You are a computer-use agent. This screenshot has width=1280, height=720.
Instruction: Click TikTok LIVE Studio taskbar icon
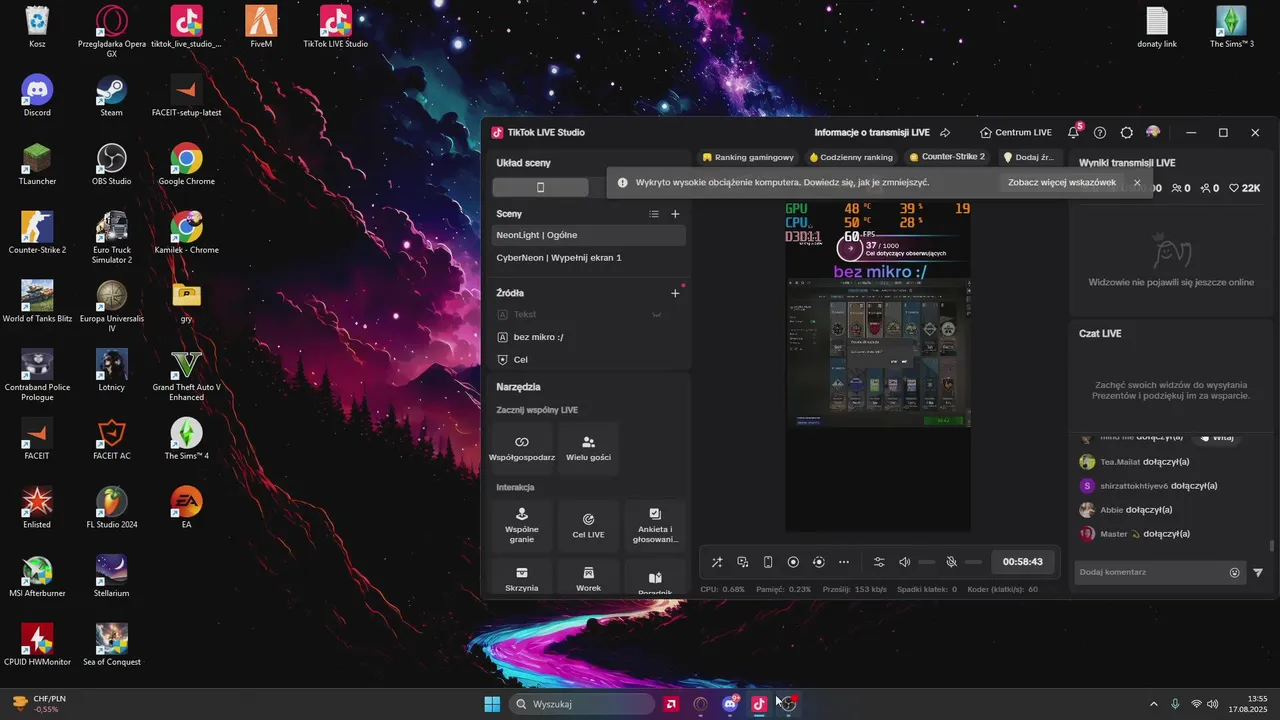click(759, 704)
